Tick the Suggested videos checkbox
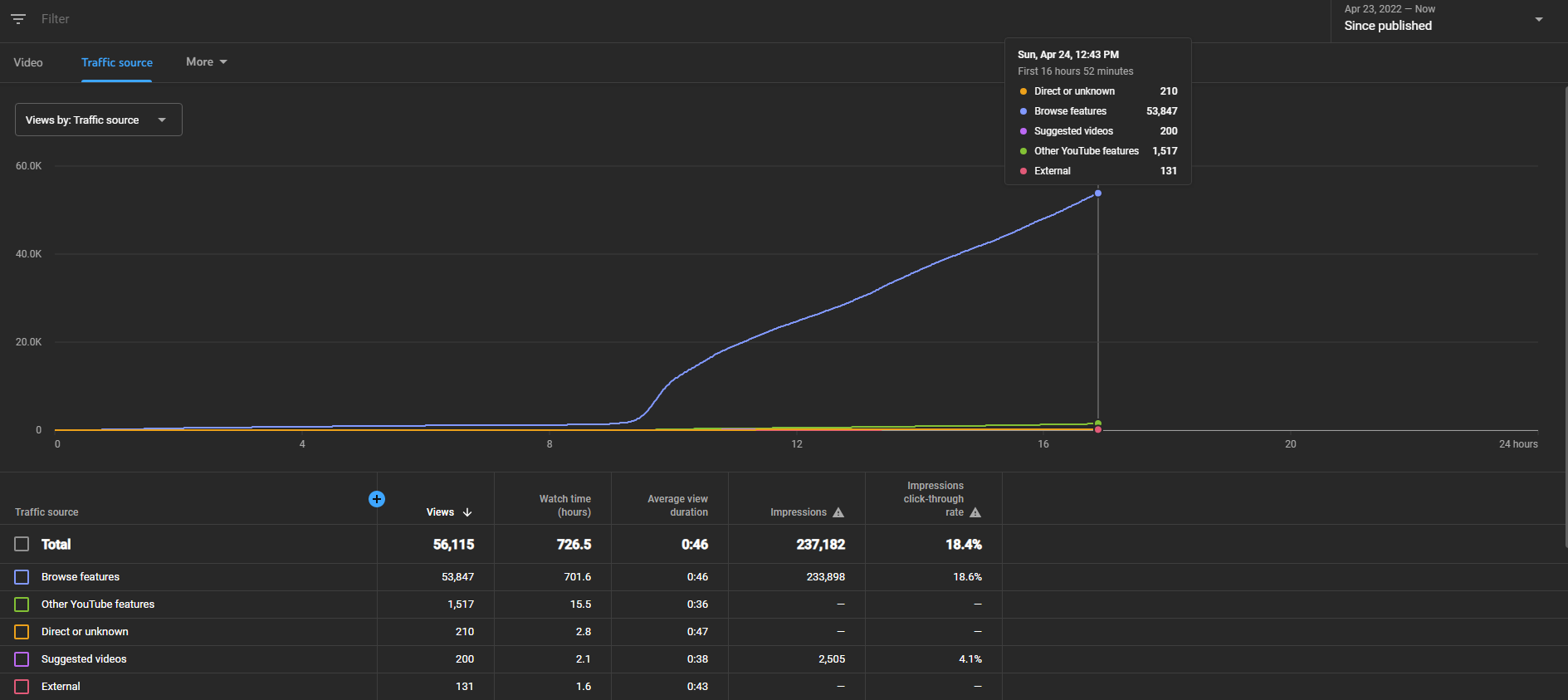 click(22, 659)
